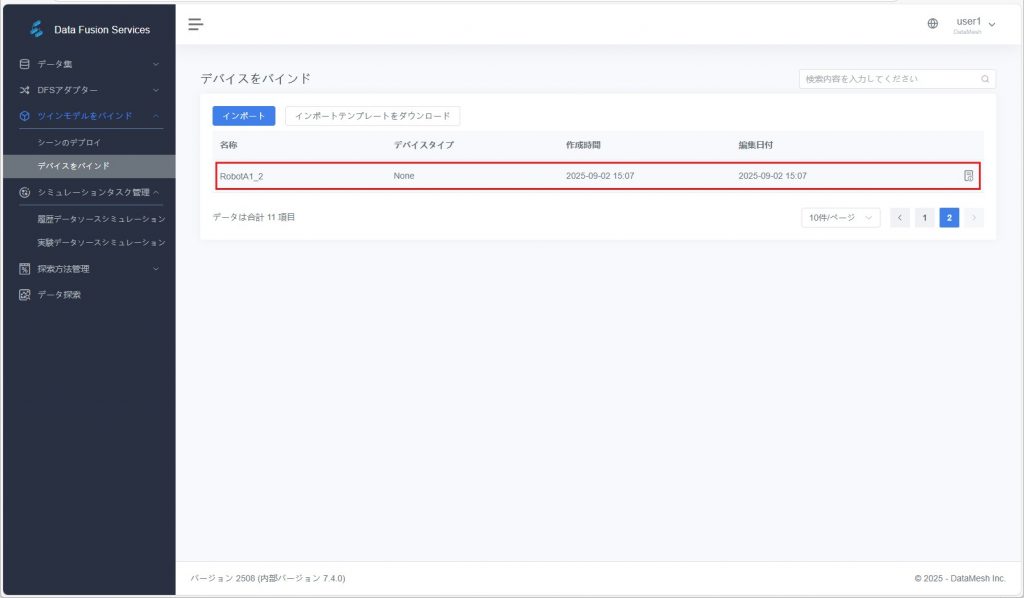Click the Data Fusion Services logo
Viewport: 1024px width, 598px height.
pyautogui.click(x=37, y=29)
